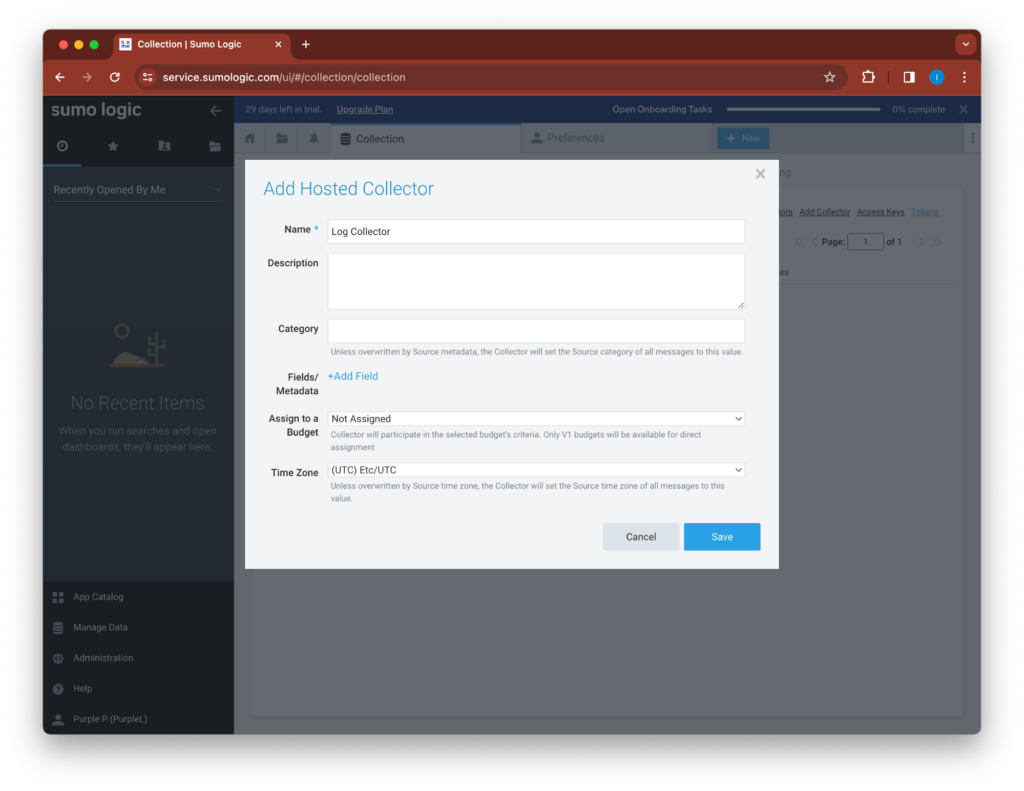This screenshot has height=791, width=1024.
Task: Toggle the browser side panel icon
Action: (909, 77)
